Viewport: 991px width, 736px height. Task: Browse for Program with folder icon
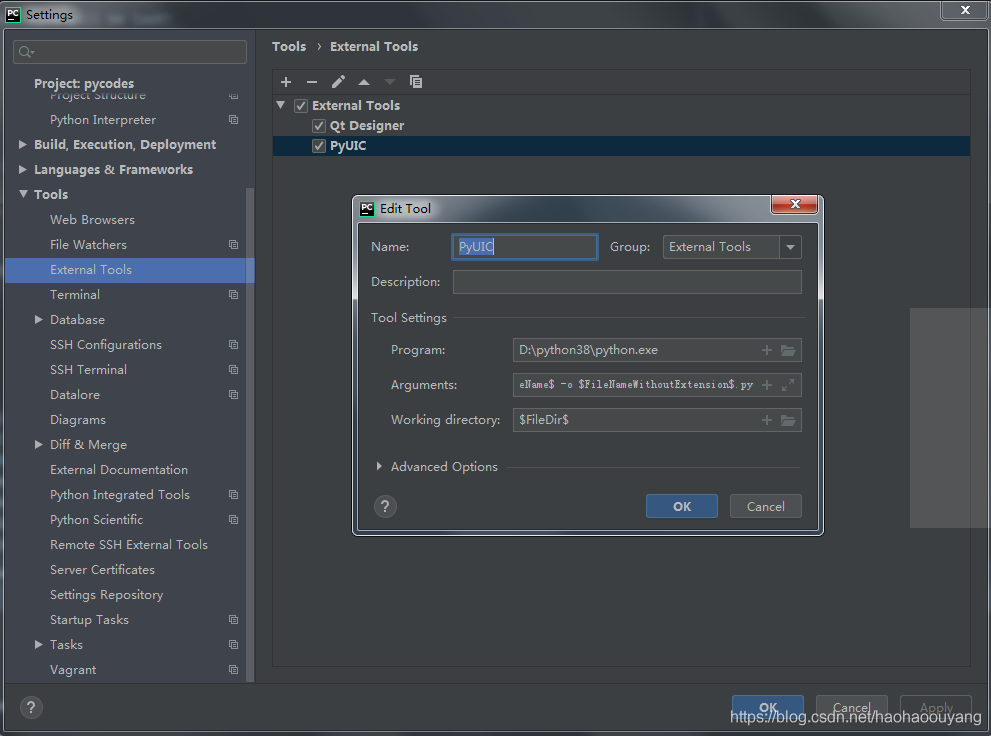(x=788, y=350)
